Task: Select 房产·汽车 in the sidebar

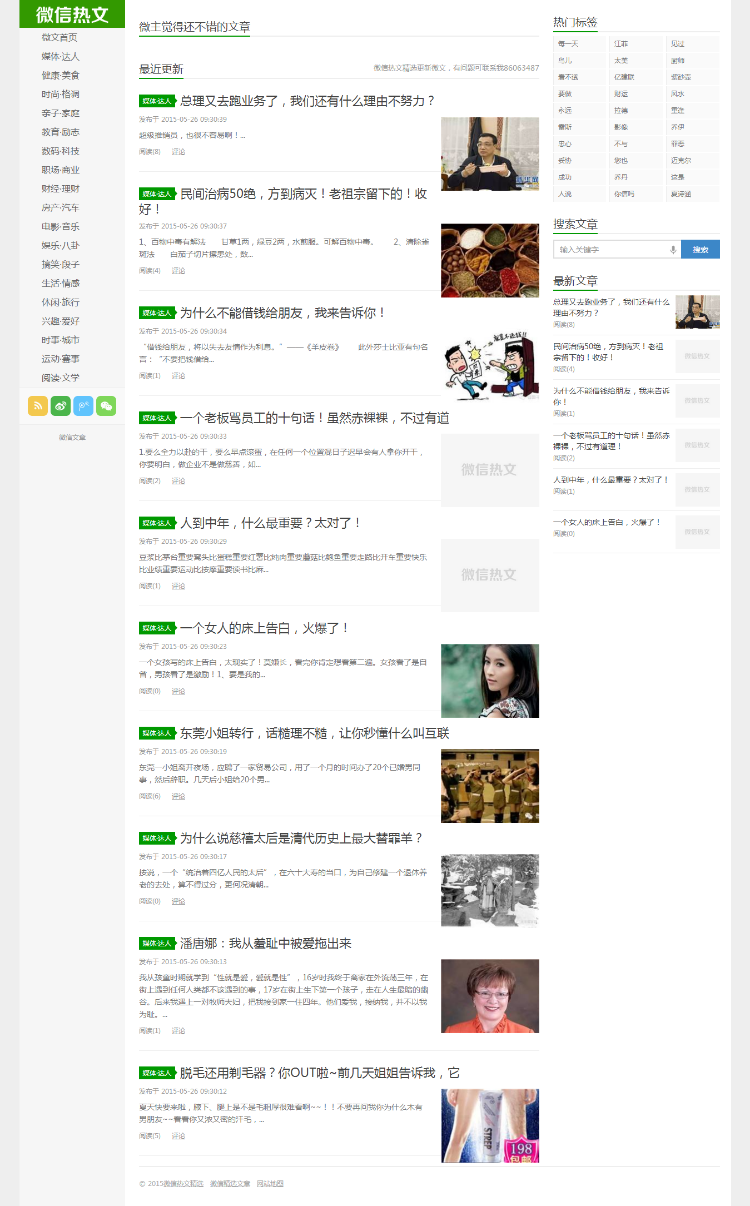Action: 60,208
